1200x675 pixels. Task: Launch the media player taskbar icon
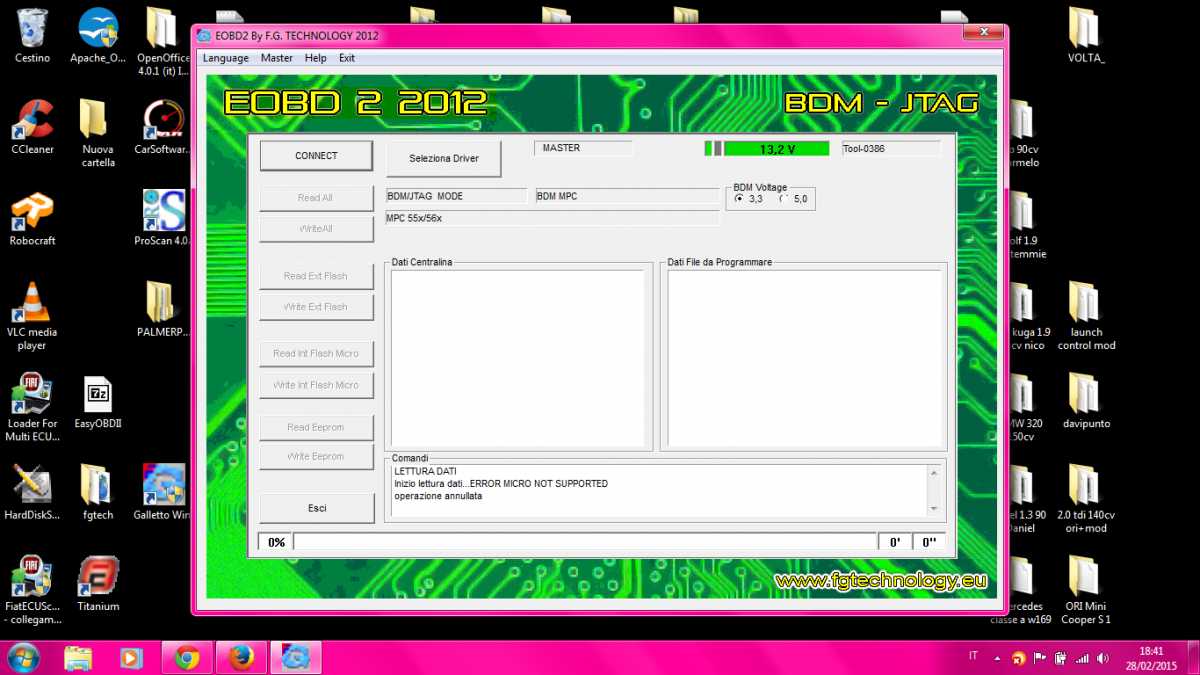[x=130, y=657]
